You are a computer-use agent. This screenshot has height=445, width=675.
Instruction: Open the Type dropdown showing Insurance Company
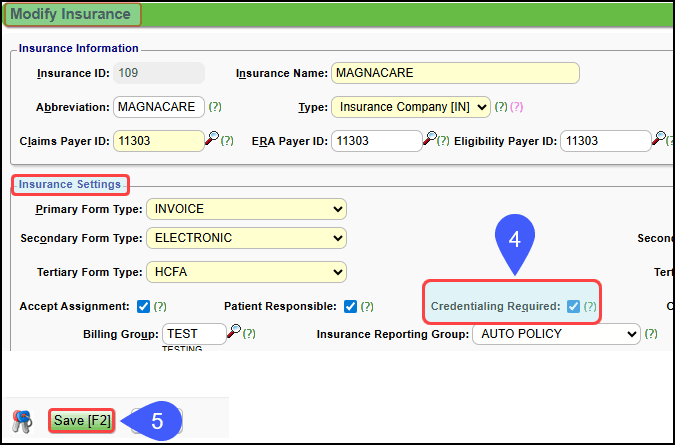coord(410,106)
